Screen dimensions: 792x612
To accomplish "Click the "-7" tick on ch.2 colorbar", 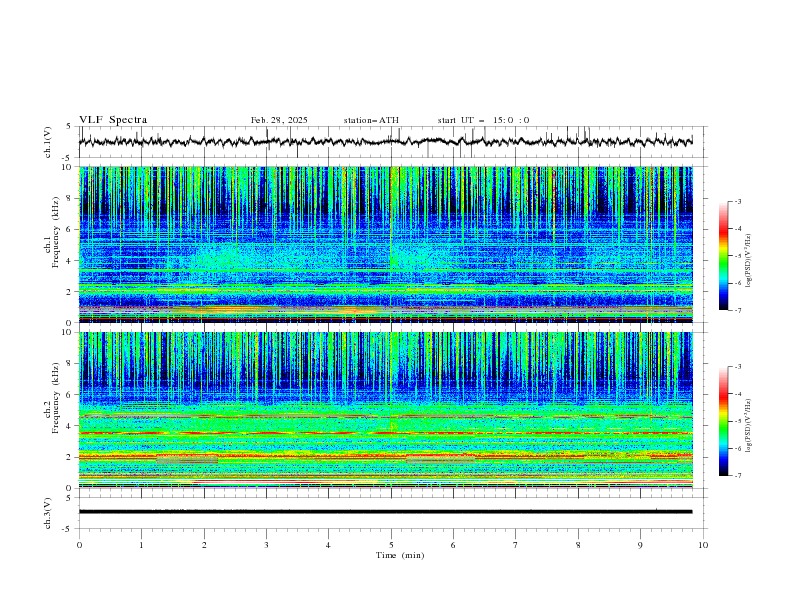I will (x=738, y=476).
